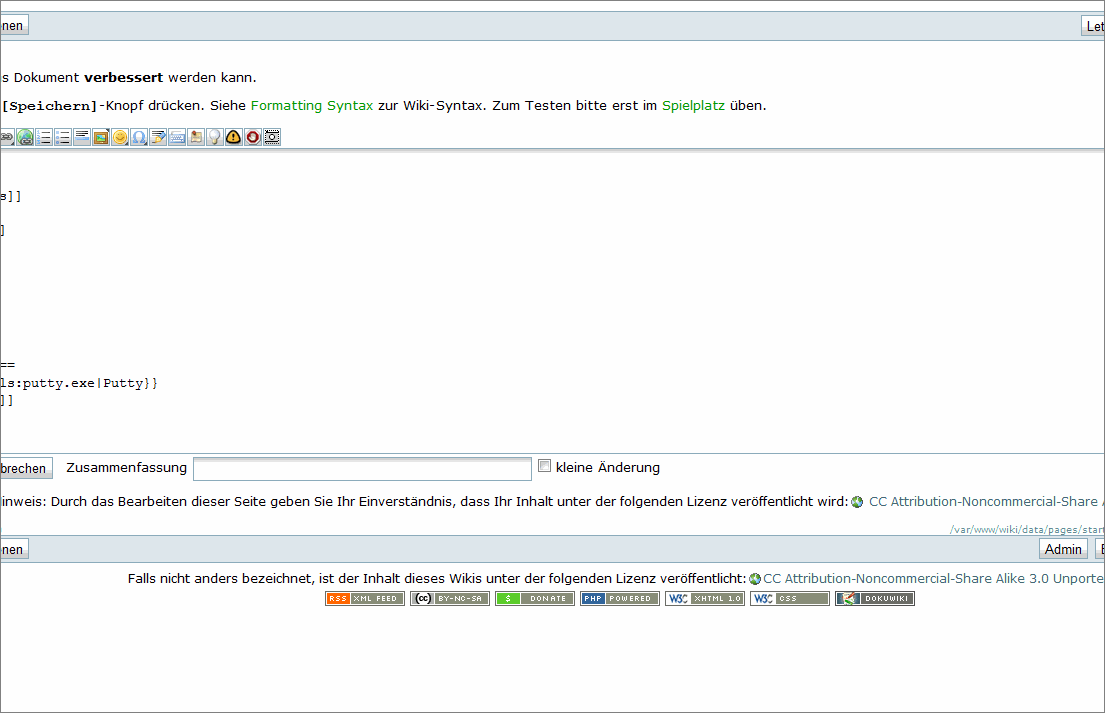This screenshot has height=713, width=1105.
Task: Insert a horizontal rule
Action: pyautogui.click(x=82, y=137)
